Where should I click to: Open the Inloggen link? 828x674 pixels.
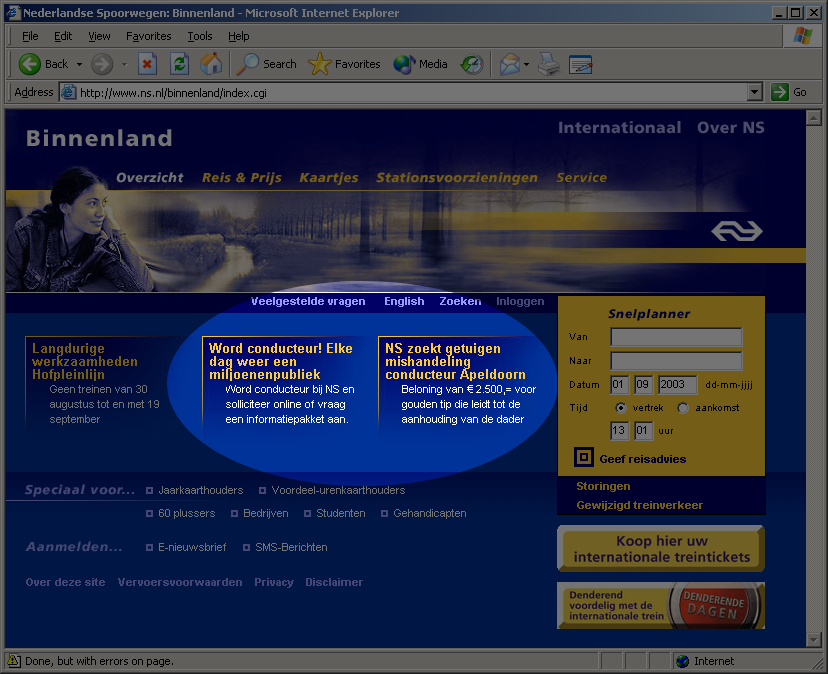click(520, 301)
